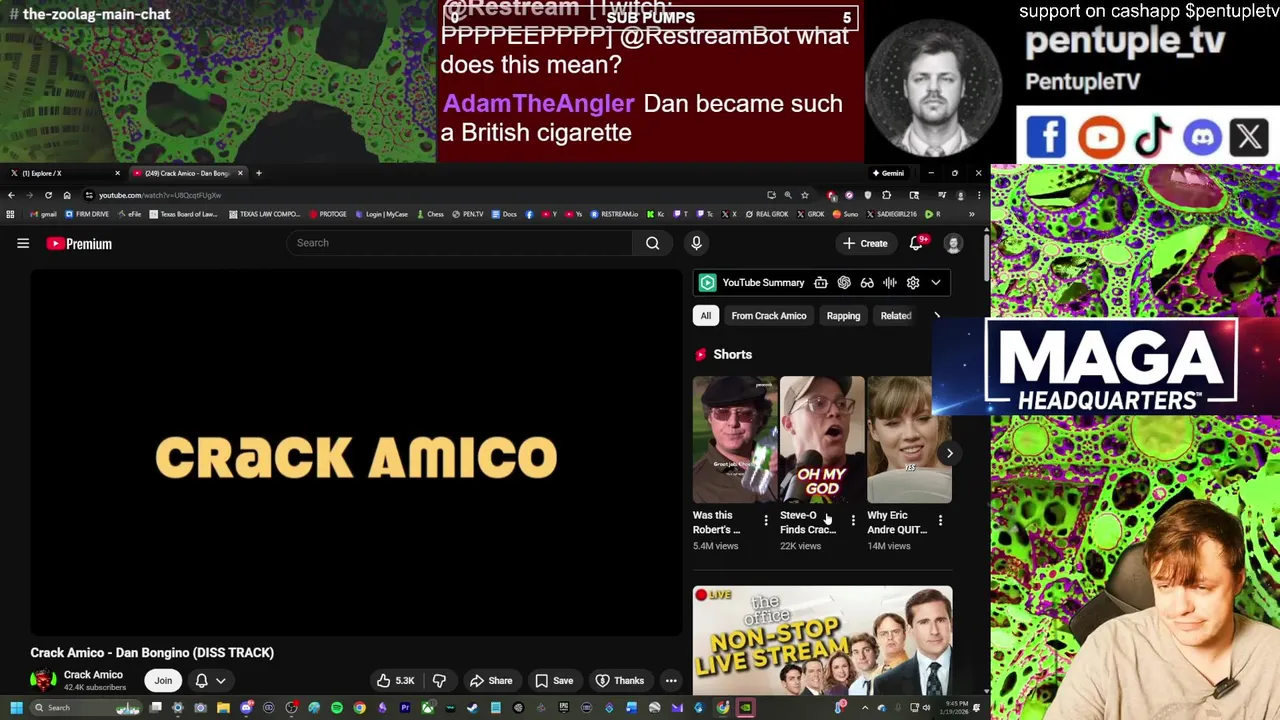Viewport: 1280px width, 720px height.
Task: Open YouTube Summary settings gear
Action: pyautogui.click(x=913, y=283)
